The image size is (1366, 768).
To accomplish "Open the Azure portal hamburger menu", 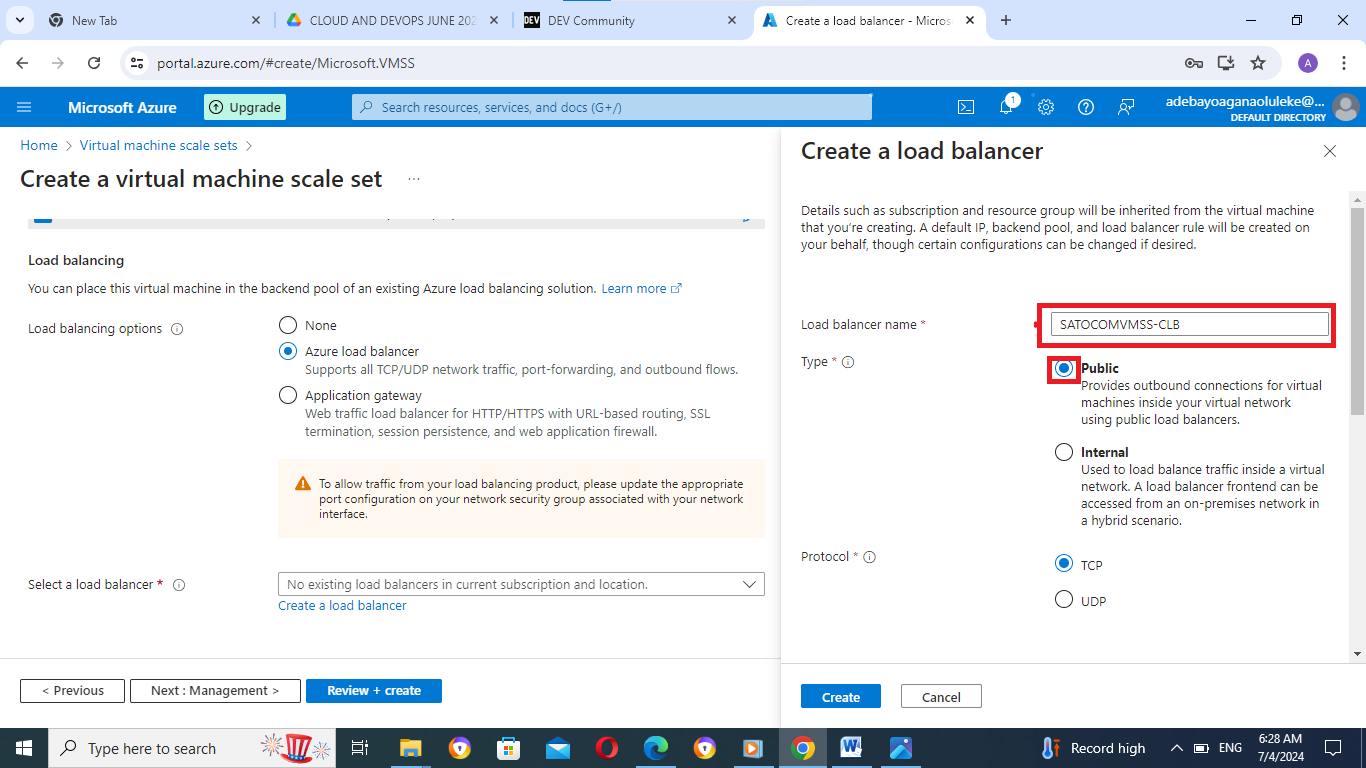I will [25, 107].
